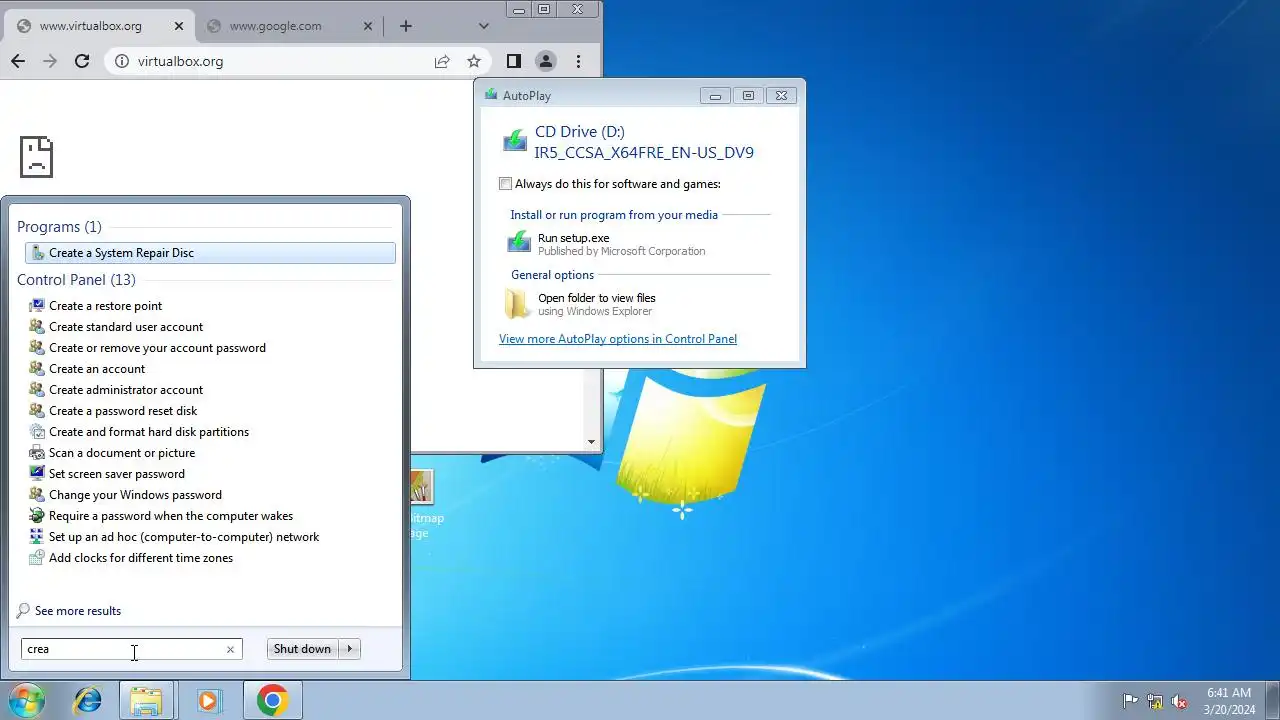Select Create standard user account result

point(125,327)
